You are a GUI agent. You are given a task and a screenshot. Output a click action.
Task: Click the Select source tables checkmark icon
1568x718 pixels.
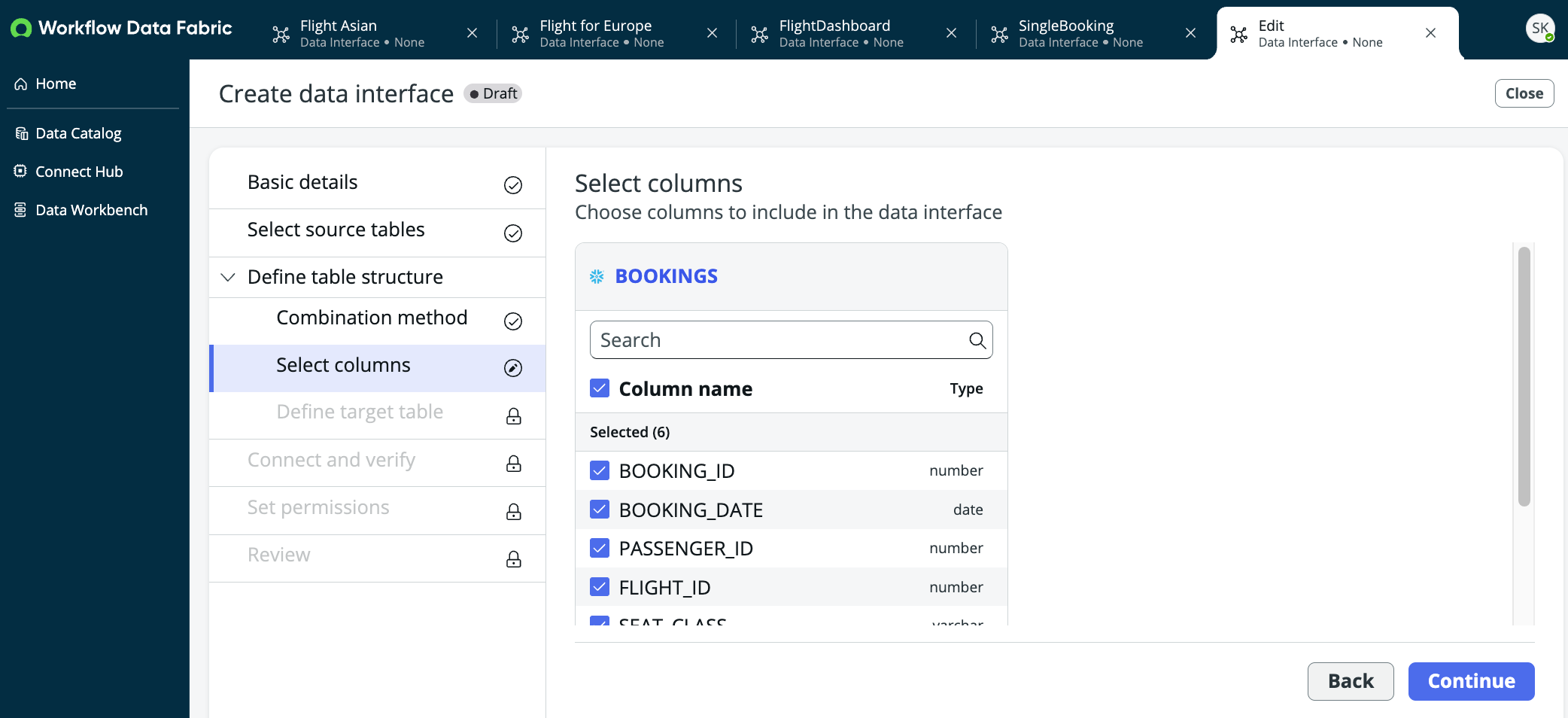pyautogui.click(x=513, y=233)
